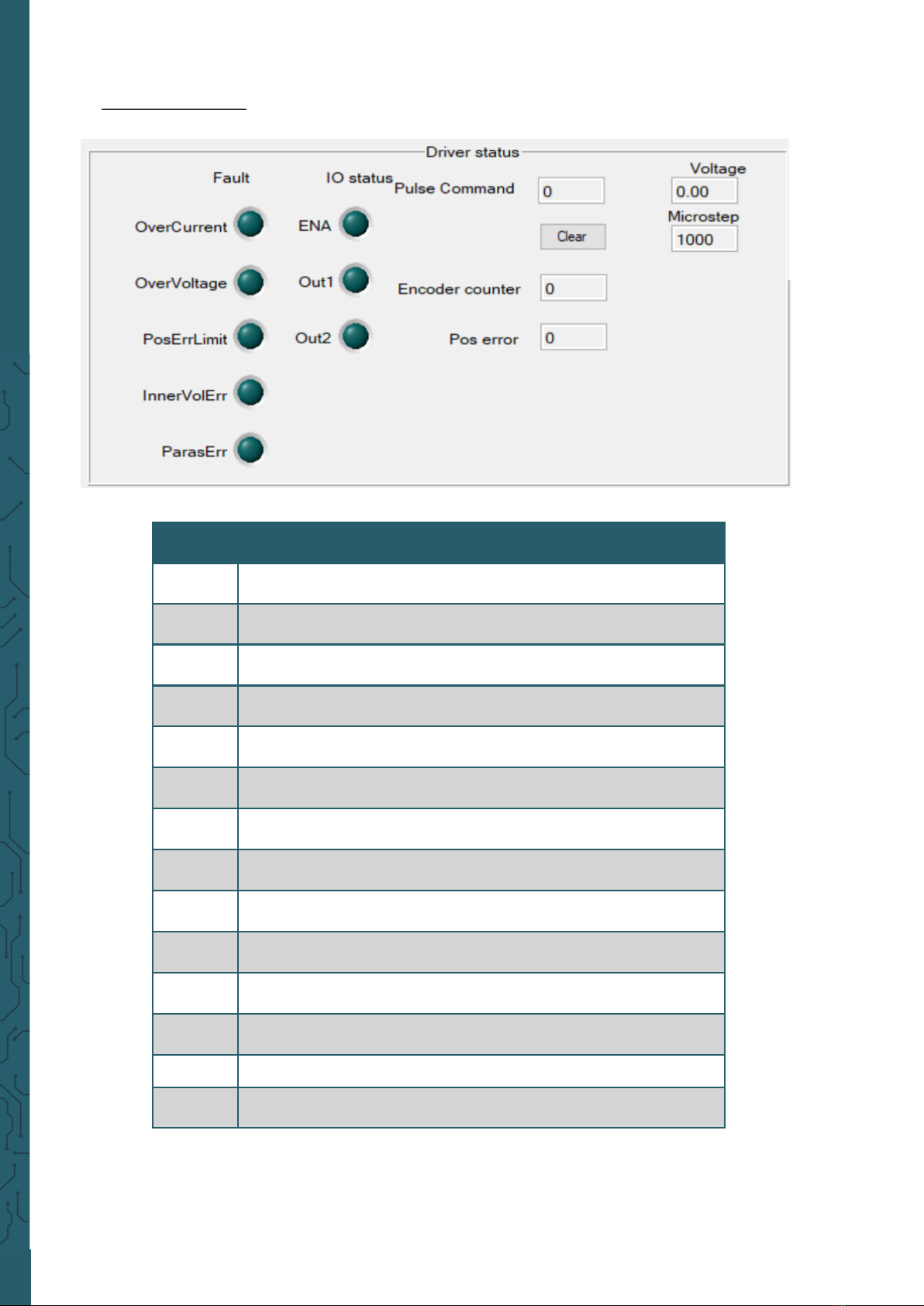Select the Encoder counter value field
This screenshot has height=1306, width=924.
tap(573, 288)
